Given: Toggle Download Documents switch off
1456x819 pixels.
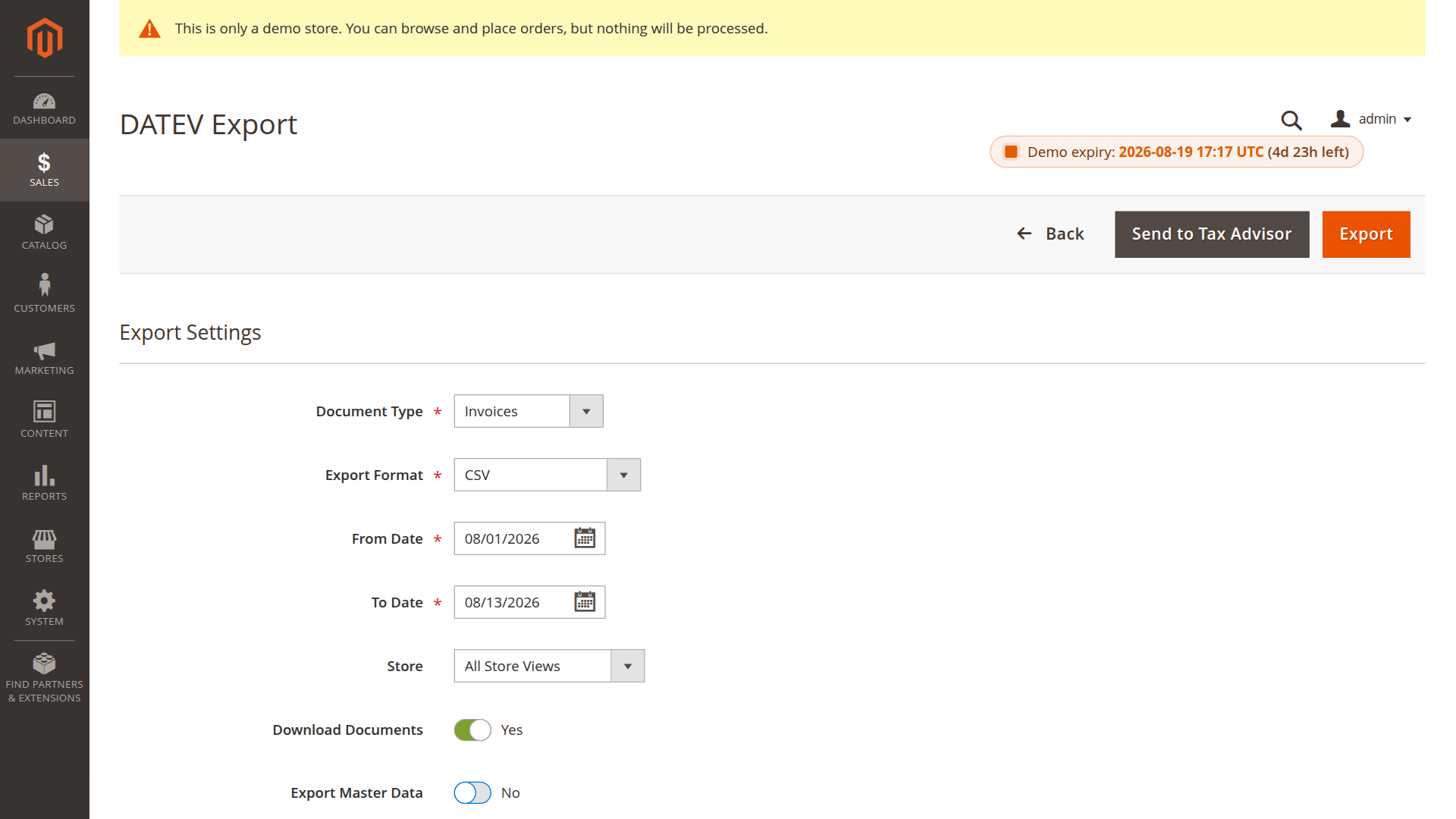Looking at the screenshot, I should [x=472, y=730].
